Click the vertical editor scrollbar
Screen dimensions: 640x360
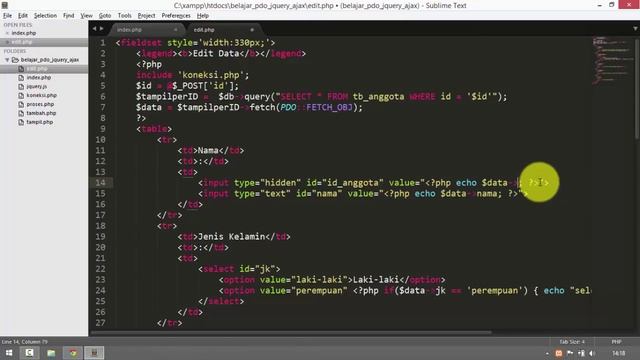(637, 88)
